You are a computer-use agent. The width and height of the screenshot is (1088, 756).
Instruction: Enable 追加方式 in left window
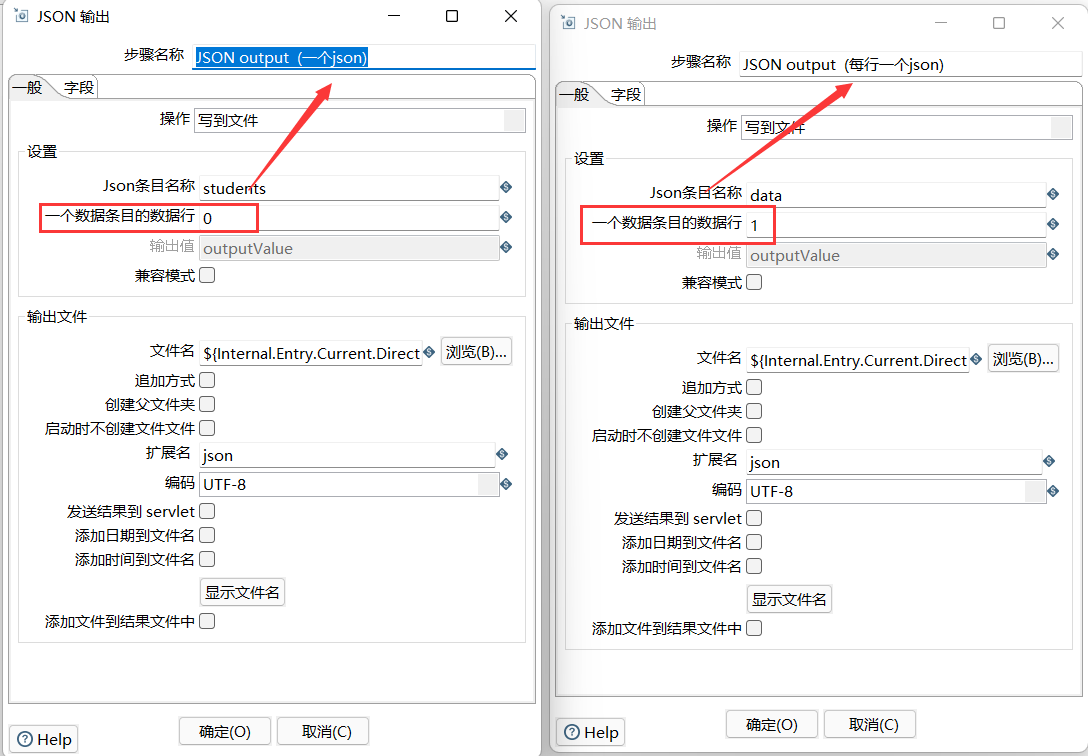pos(207,380)
